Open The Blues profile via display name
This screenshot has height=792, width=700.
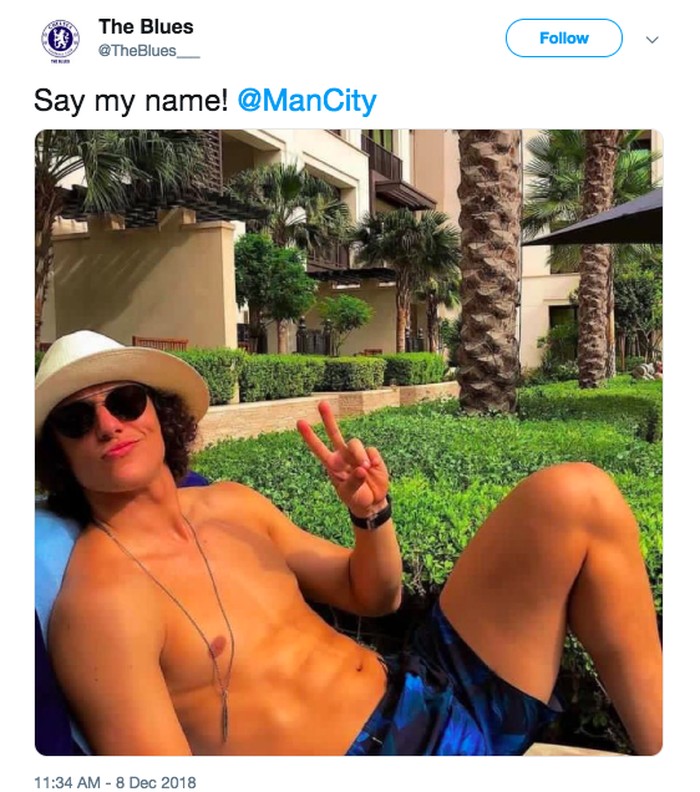point(146,27)
